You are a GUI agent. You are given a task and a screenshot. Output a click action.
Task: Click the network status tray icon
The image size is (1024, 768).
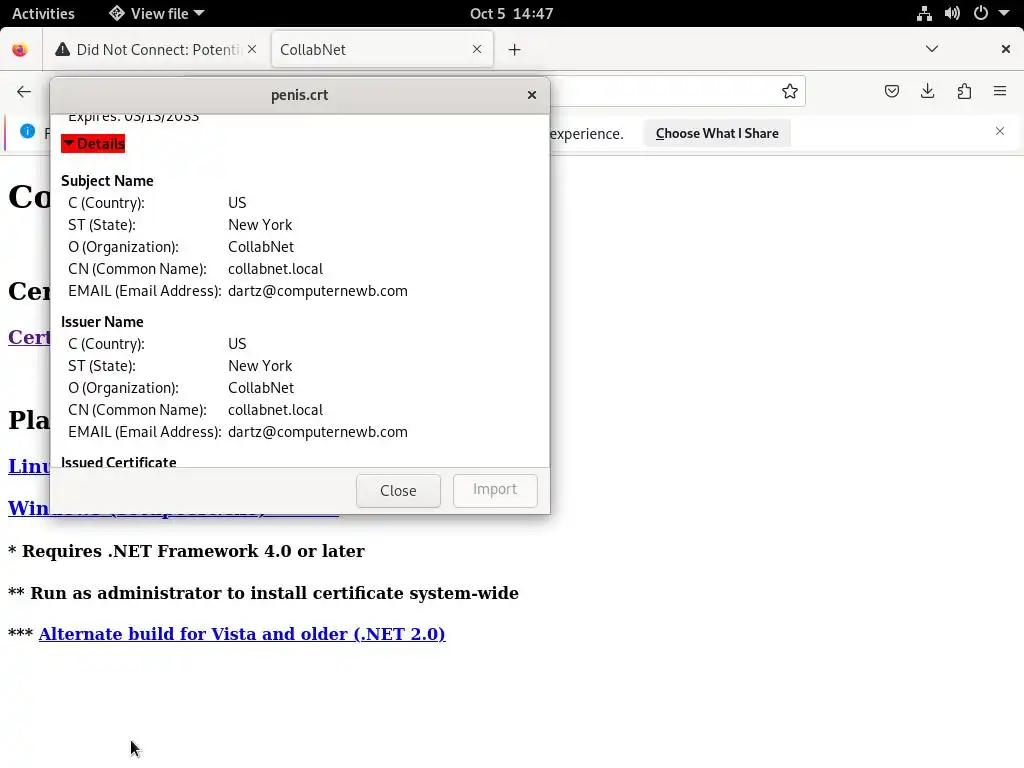(924, 13)
